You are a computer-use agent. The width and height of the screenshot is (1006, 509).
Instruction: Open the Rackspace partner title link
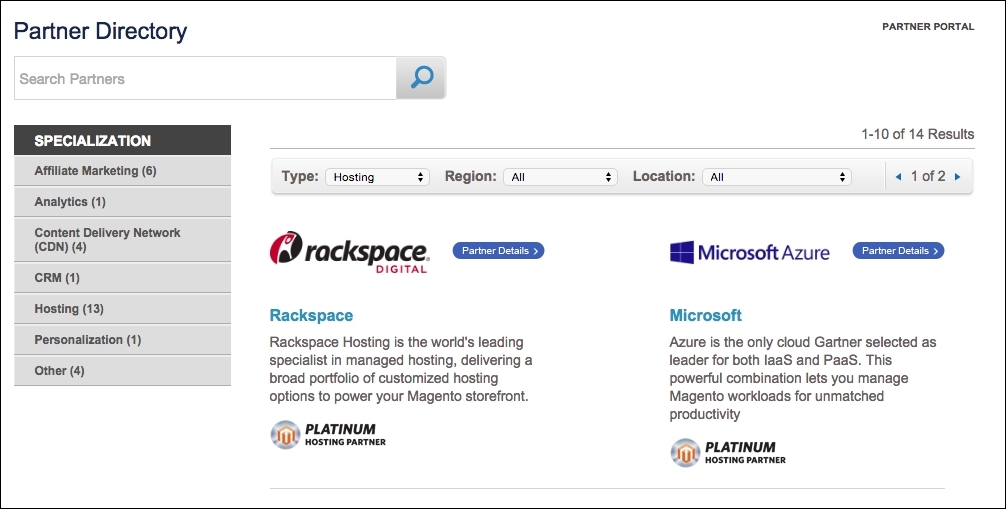click(311, 315)
